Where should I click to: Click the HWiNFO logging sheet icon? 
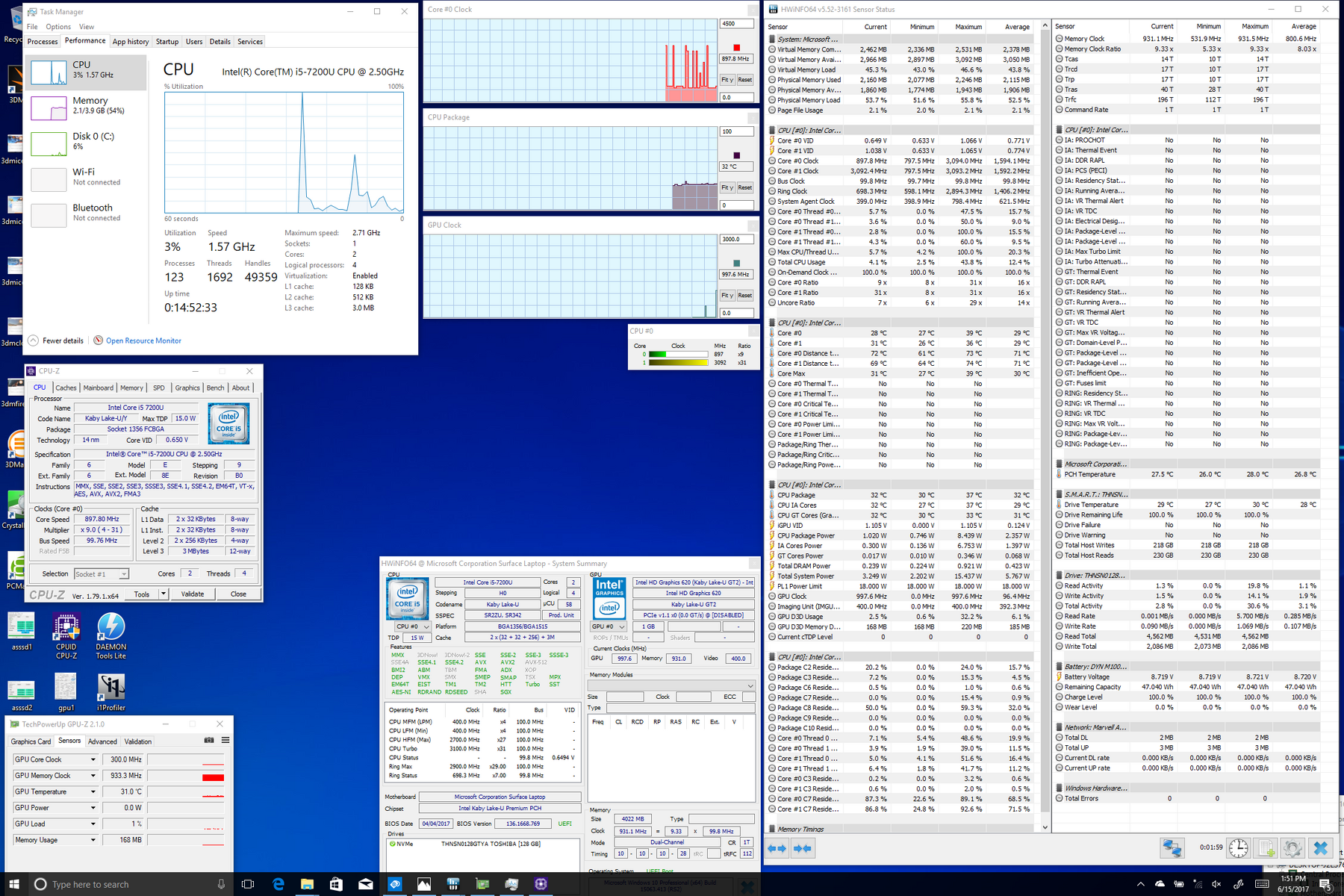(1266, 848)
